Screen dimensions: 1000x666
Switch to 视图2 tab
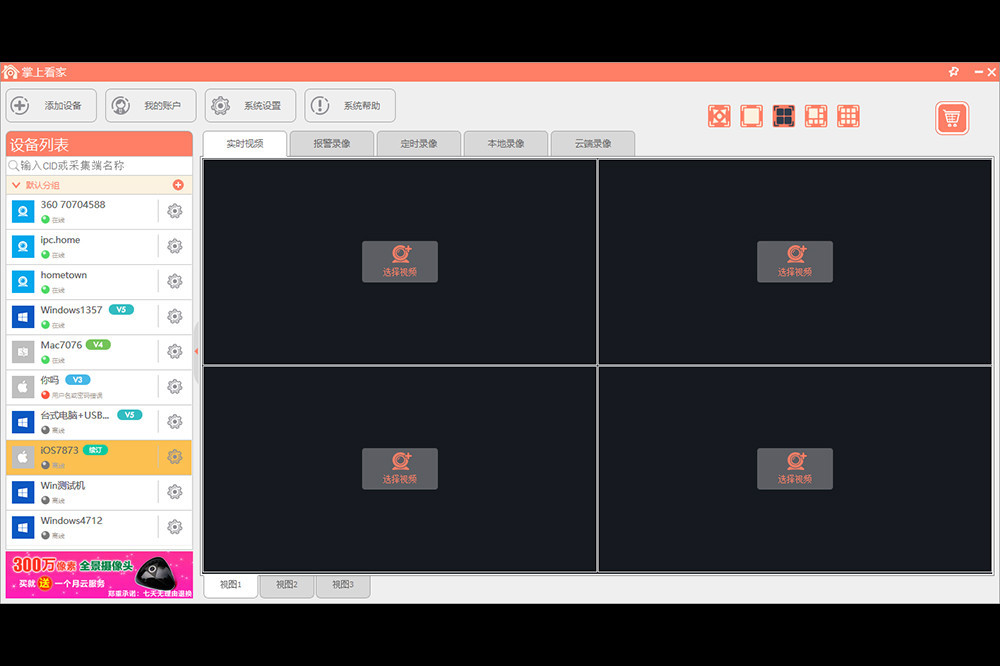pos(287,585)
